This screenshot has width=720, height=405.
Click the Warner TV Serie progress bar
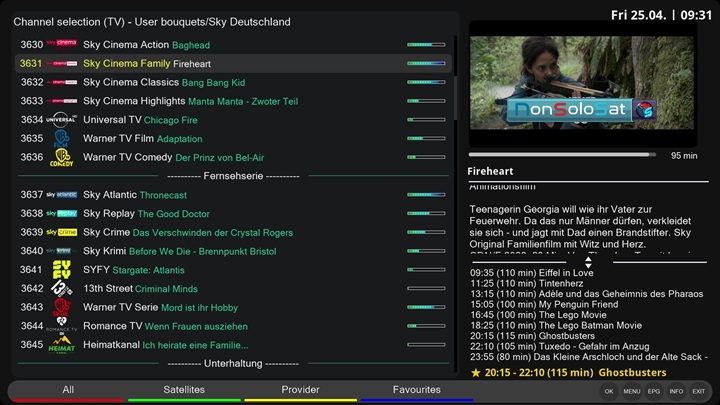pos(426,307)
